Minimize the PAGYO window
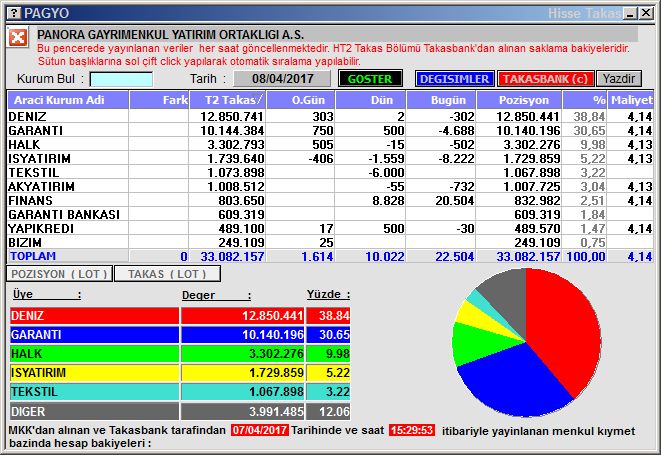 pyautogui.click(x=630, y=13)
